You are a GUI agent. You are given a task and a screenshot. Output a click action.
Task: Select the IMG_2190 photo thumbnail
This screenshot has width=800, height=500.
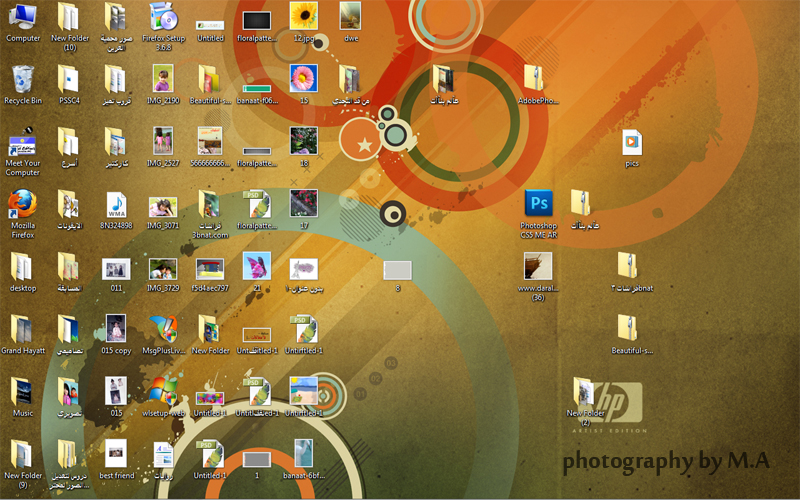point(164,79)
